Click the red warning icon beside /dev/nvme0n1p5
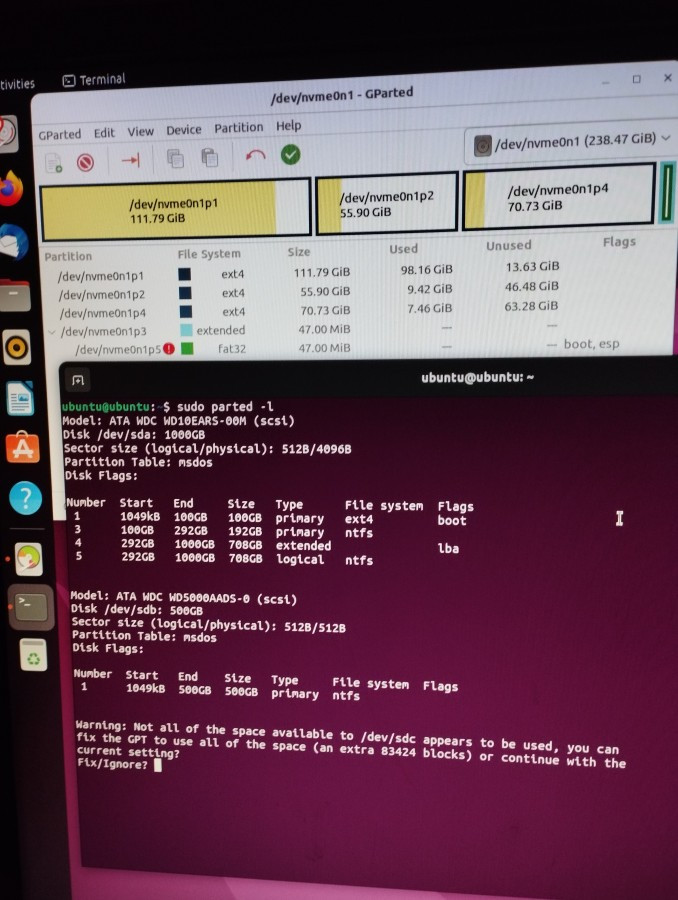Image resolution: width=678 pixels, height=900 pixels. point(168,348)
